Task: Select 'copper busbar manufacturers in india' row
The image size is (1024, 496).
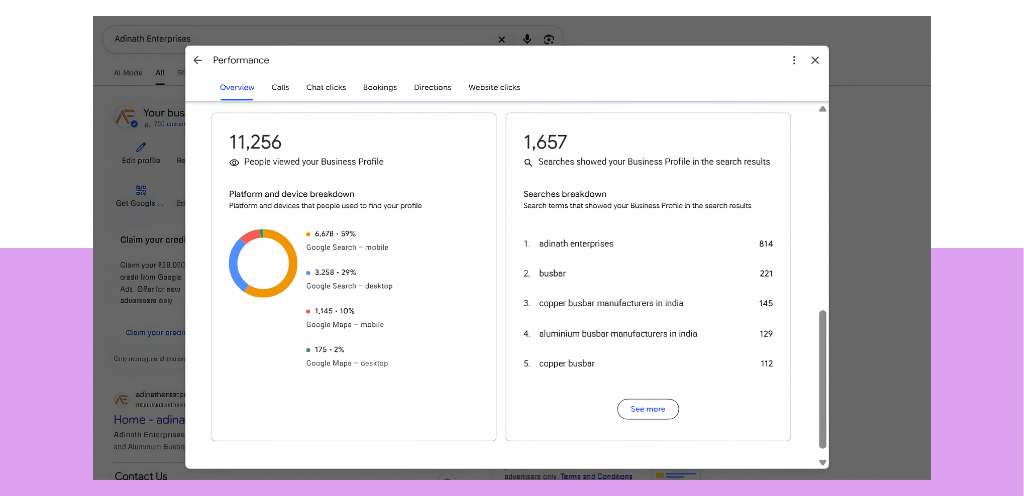Action: click(x=648, y=303)
